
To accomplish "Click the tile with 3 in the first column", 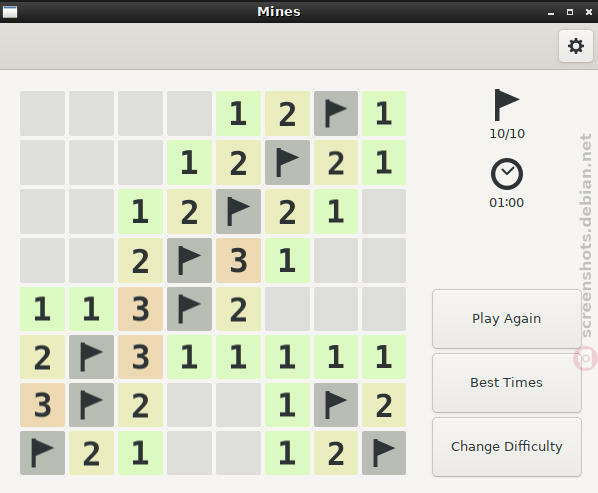I will tap(42, 405).
